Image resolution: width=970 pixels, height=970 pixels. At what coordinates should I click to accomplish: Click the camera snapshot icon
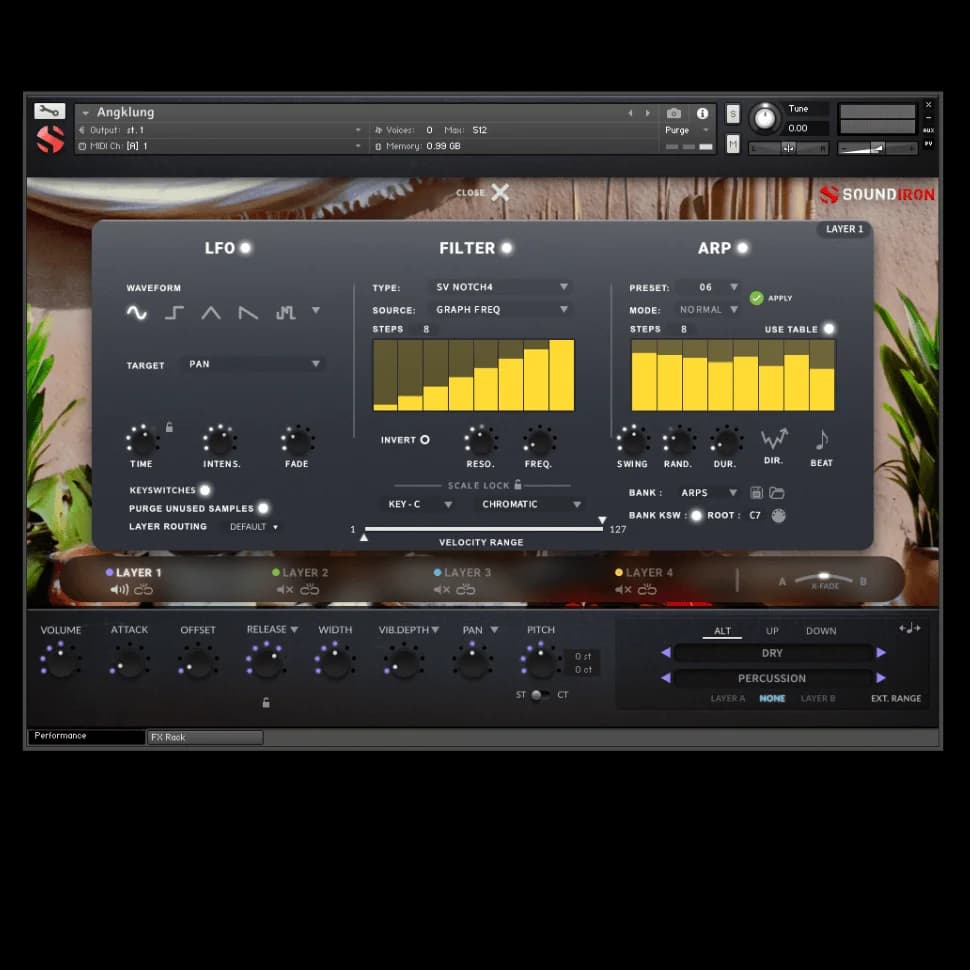pos(674,113)
